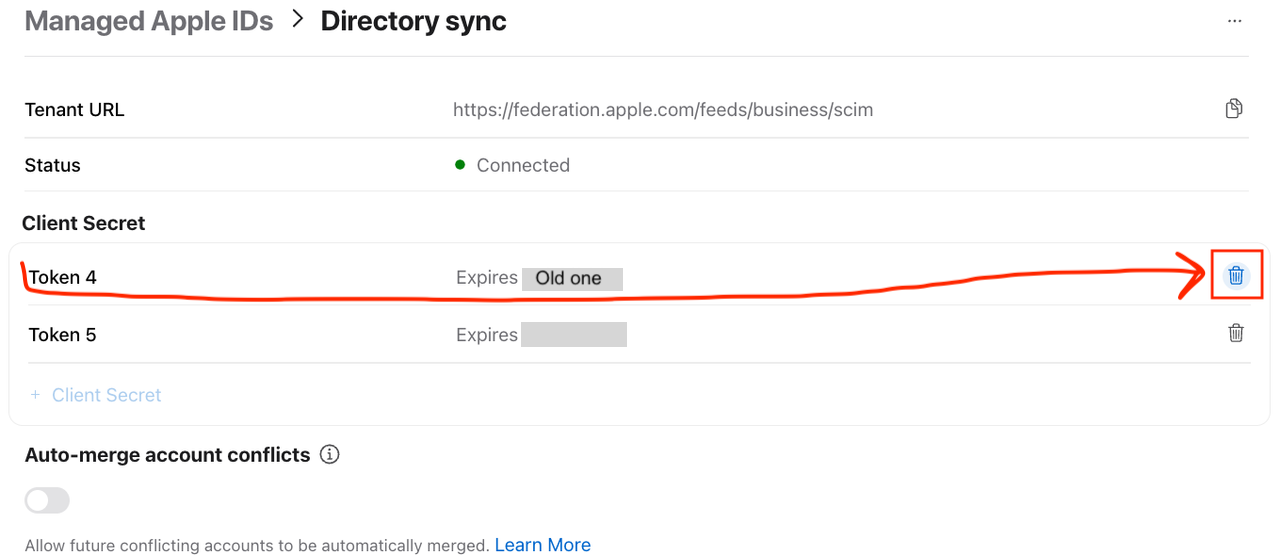Open the more options ellipsis menu
Image resolution: width=1280 pixels, height=559 pixels.
coord(1235,21)
